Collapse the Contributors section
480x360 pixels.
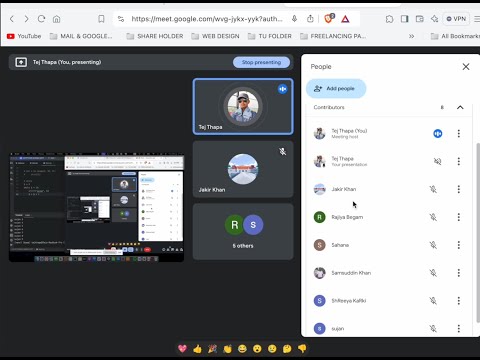(460, 107)
